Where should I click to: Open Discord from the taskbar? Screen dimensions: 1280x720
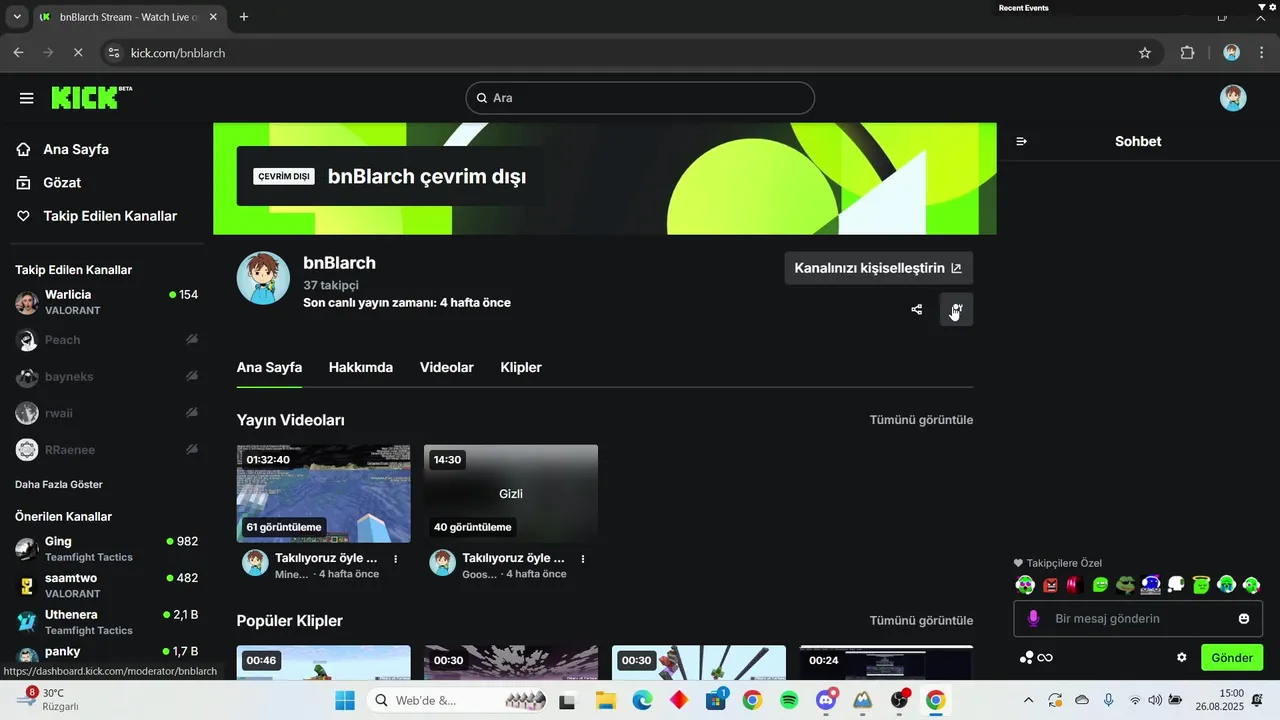click(826, 701)
